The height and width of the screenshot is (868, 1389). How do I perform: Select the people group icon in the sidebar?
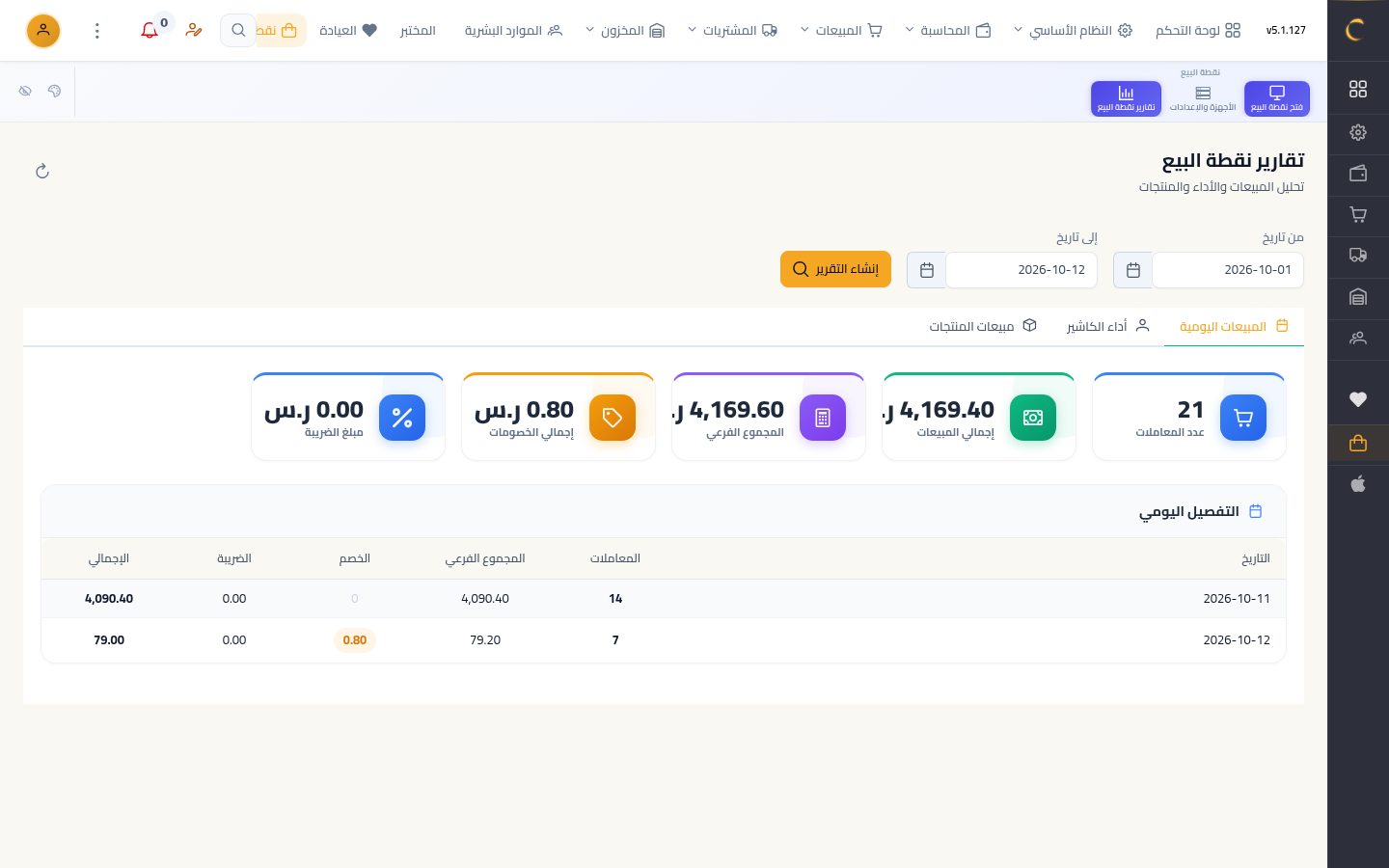point(1358,339)
